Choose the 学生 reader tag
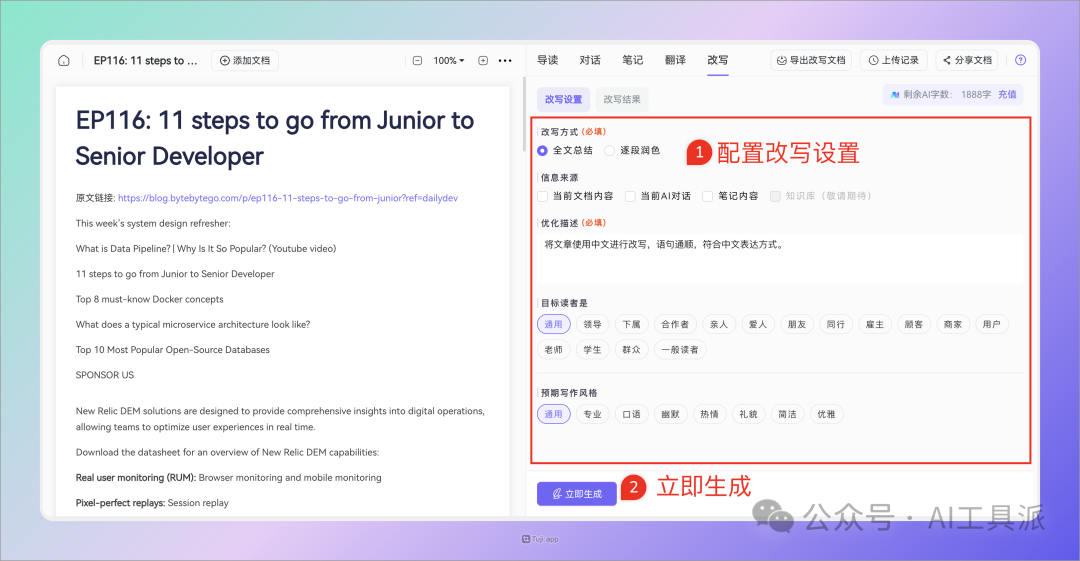 tap(592, 350)
